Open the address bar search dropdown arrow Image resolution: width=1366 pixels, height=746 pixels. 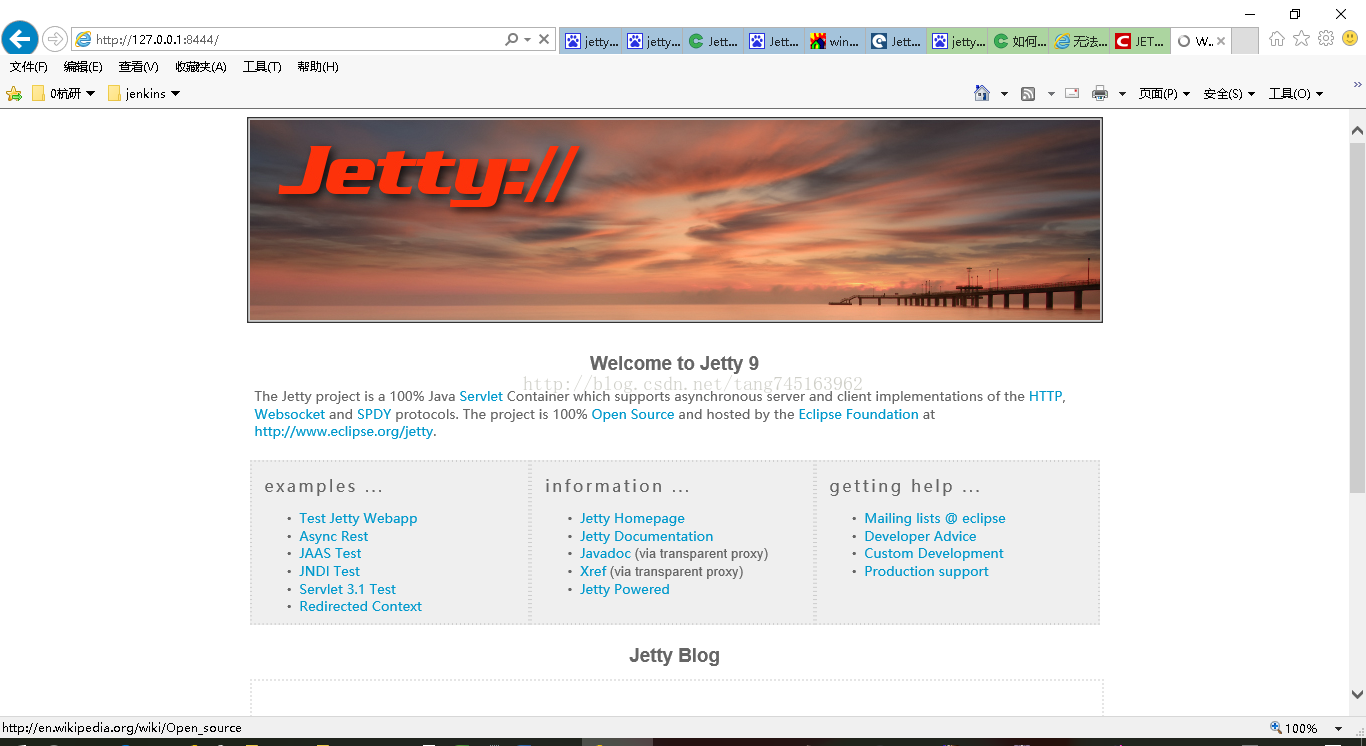527,40
